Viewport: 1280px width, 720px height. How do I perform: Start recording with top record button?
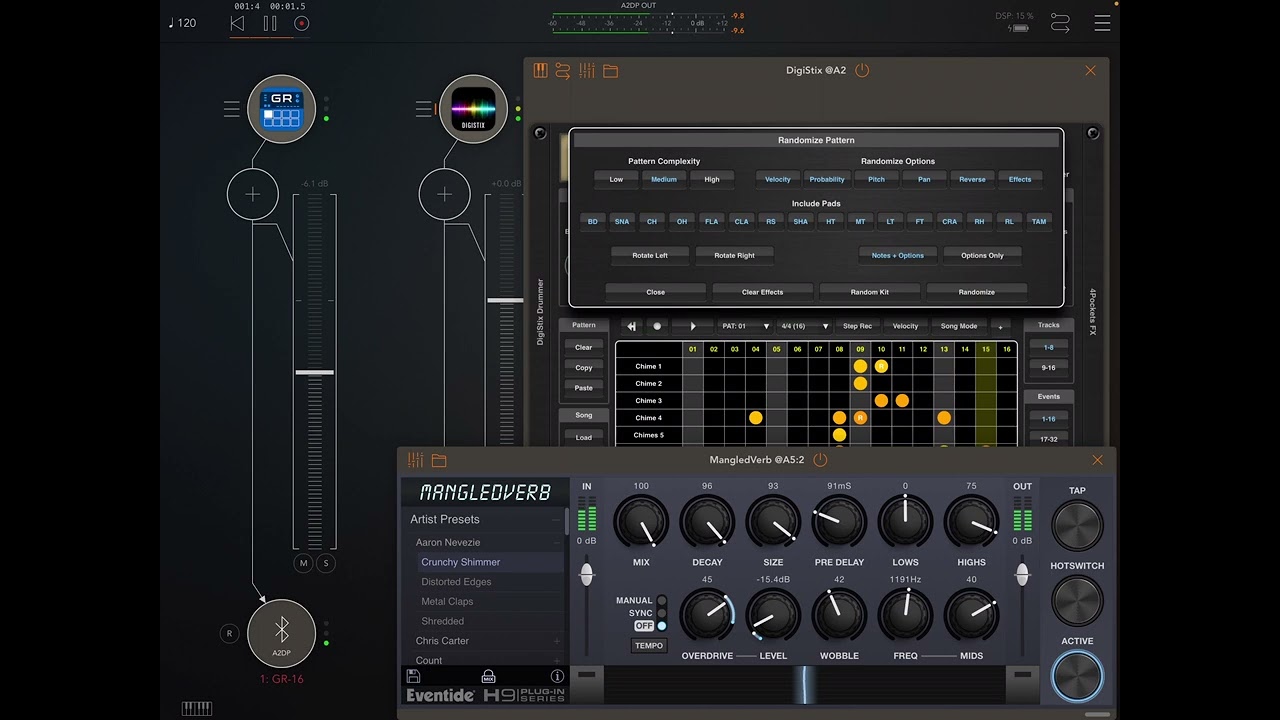(x=302, y=23)
